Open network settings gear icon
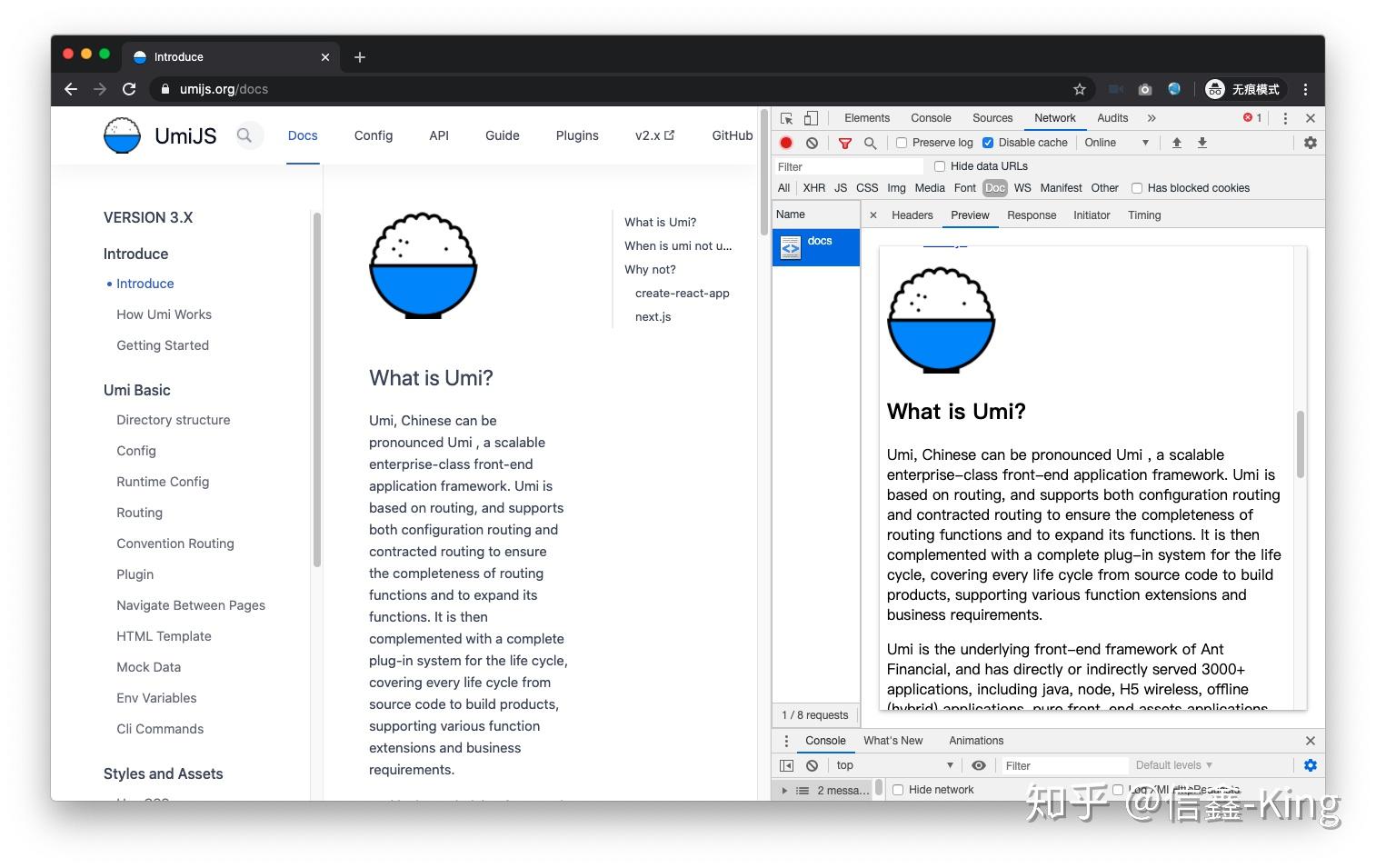This screenshot has width=1376, height=868. [x=1310, y=143]
